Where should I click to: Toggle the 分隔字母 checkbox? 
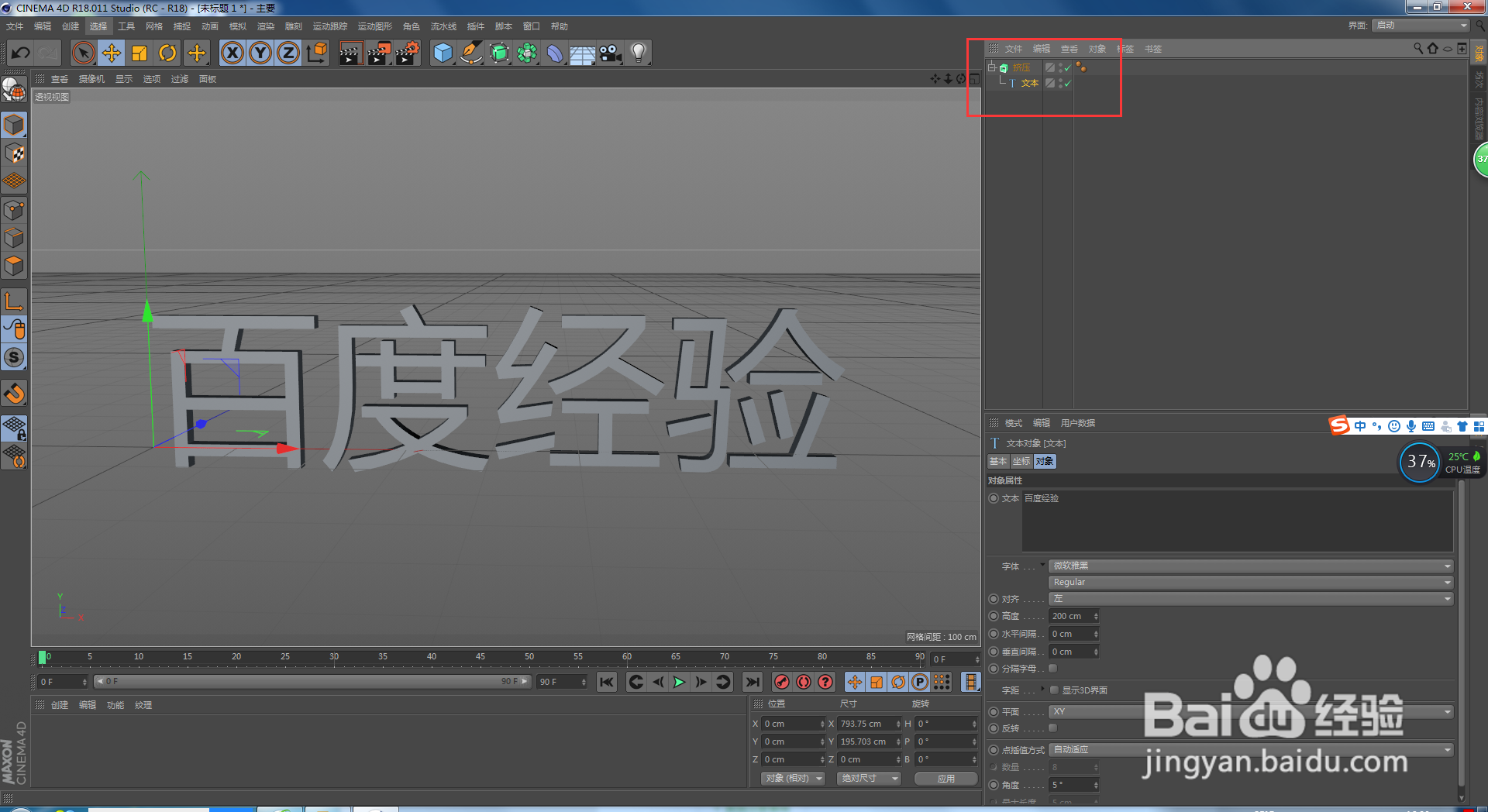1052,669
